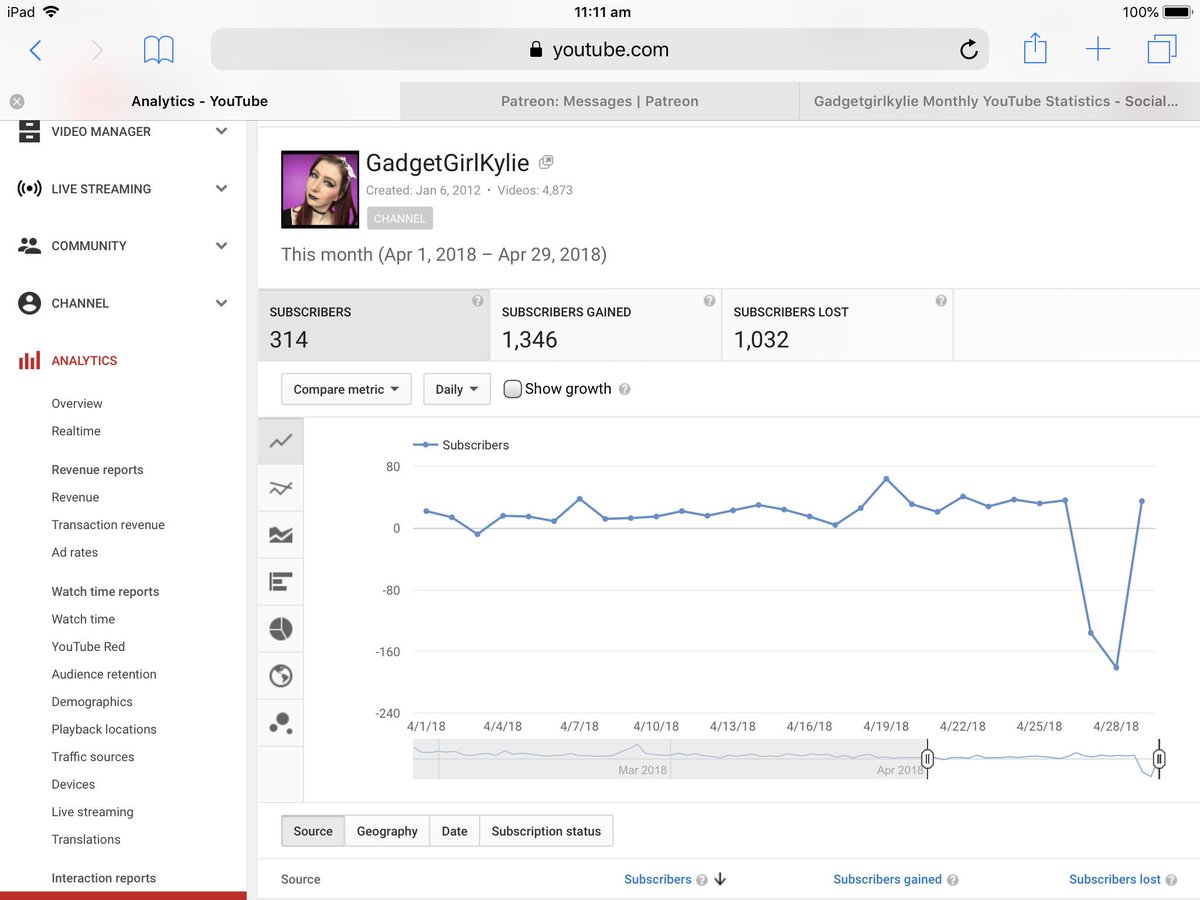The width and height of the screenshot is (1200, 900).
Task: Open the Safari share sheet
Action: [1035, 48]
